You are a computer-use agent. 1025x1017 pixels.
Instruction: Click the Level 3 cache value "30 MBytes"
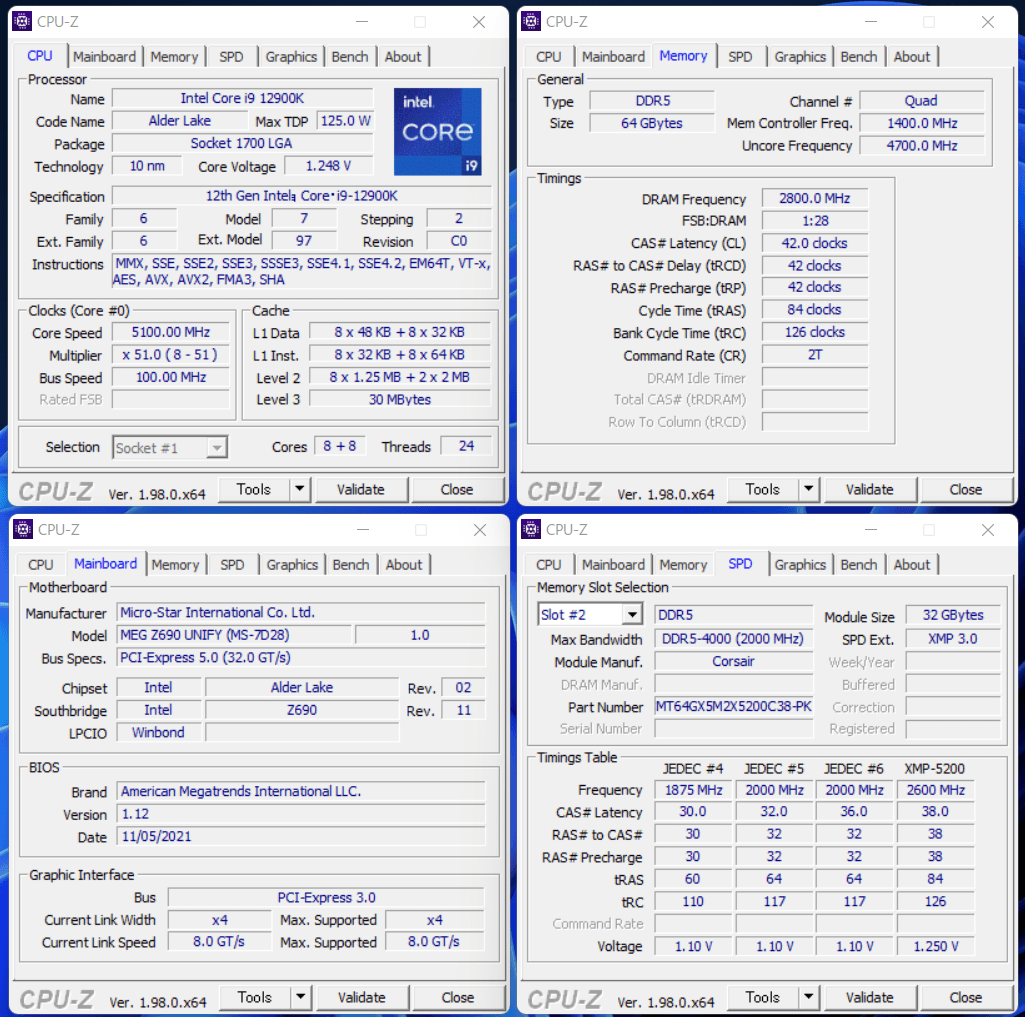tap(400, 399)
